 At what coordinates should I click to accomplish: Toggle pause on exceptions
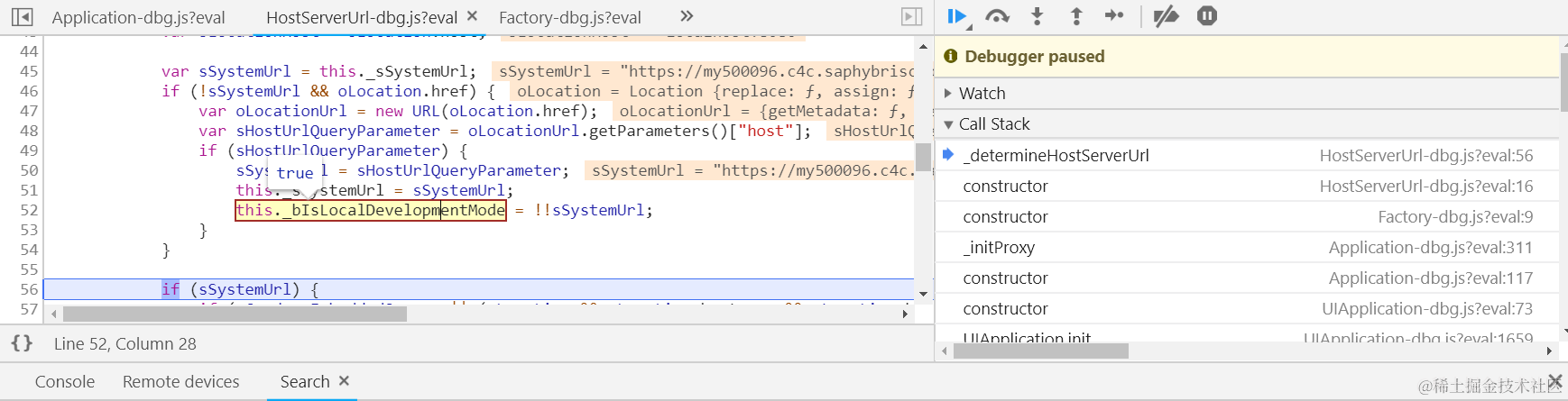point(1207,16)
